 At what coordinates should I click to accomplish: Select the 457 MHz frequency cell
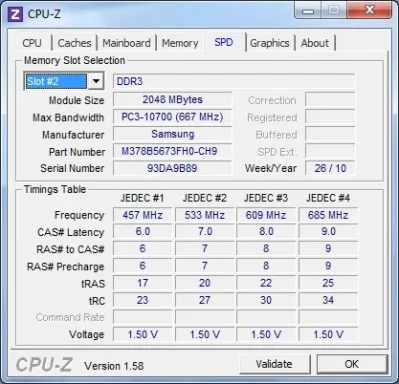(x=142, y=215)
